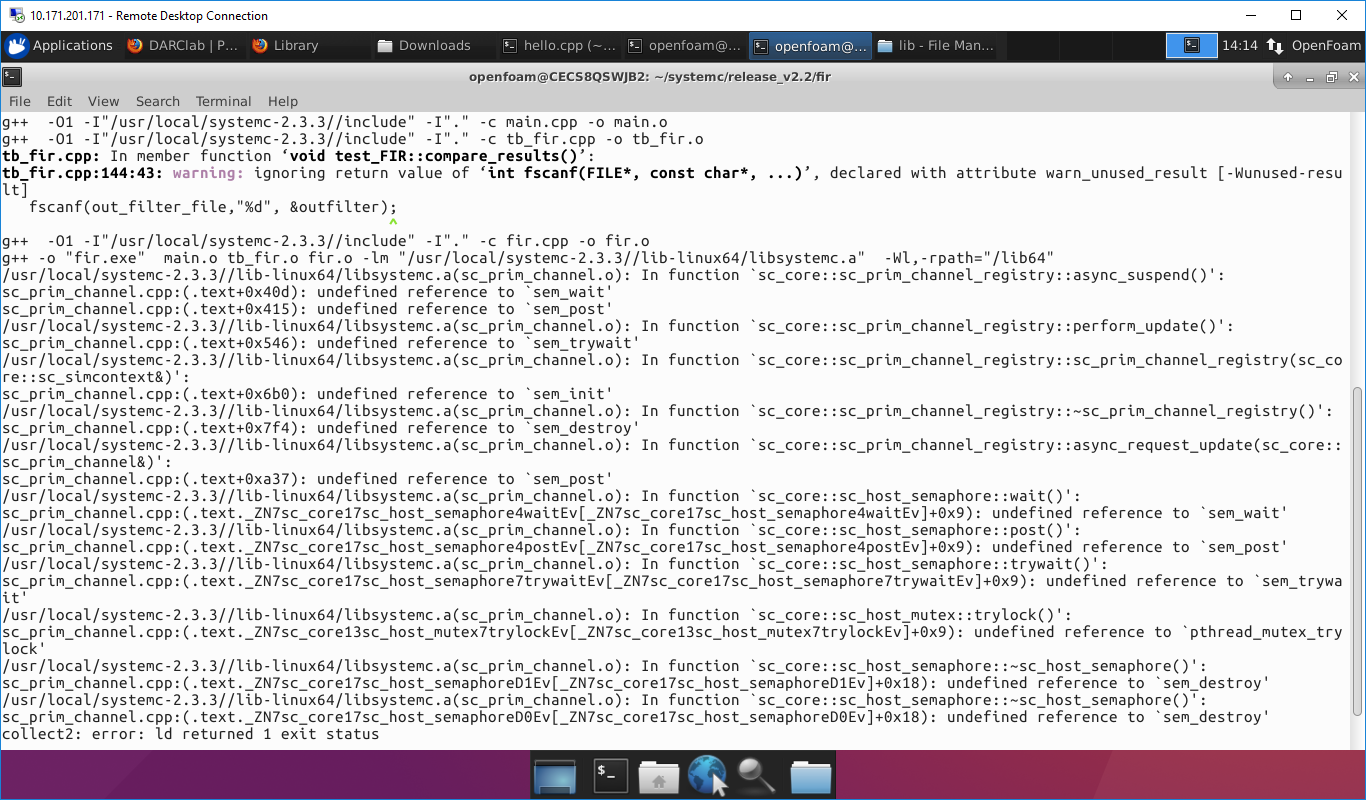Open the Show Desktop dock icon
The height and width of the screenshot is (800, 1366).
(x=555, y=775)
